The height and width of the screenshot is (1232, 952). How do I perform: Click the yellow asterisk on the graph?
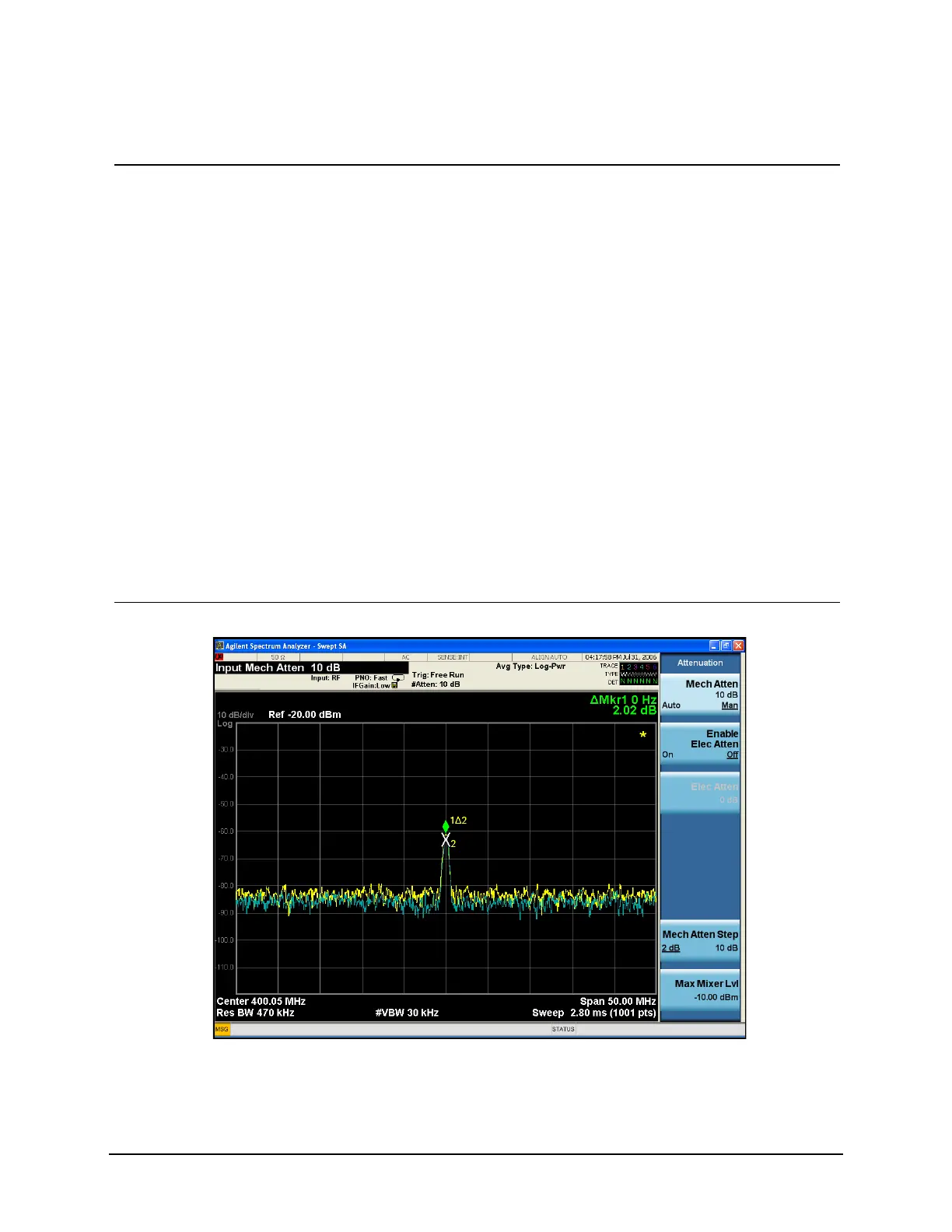642,736
